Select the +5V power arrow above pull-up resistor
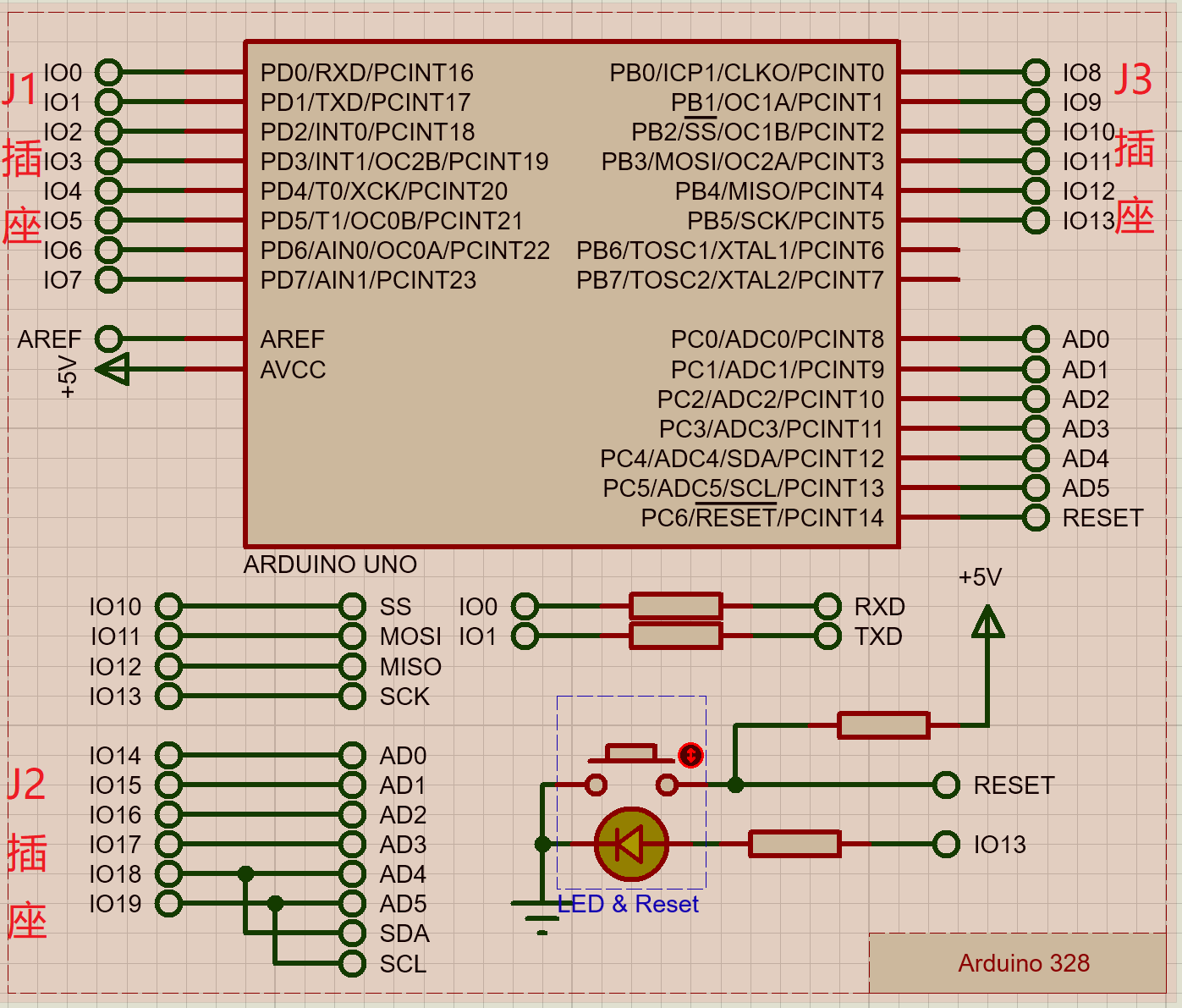1182x1008 pixels. [987, 621]
